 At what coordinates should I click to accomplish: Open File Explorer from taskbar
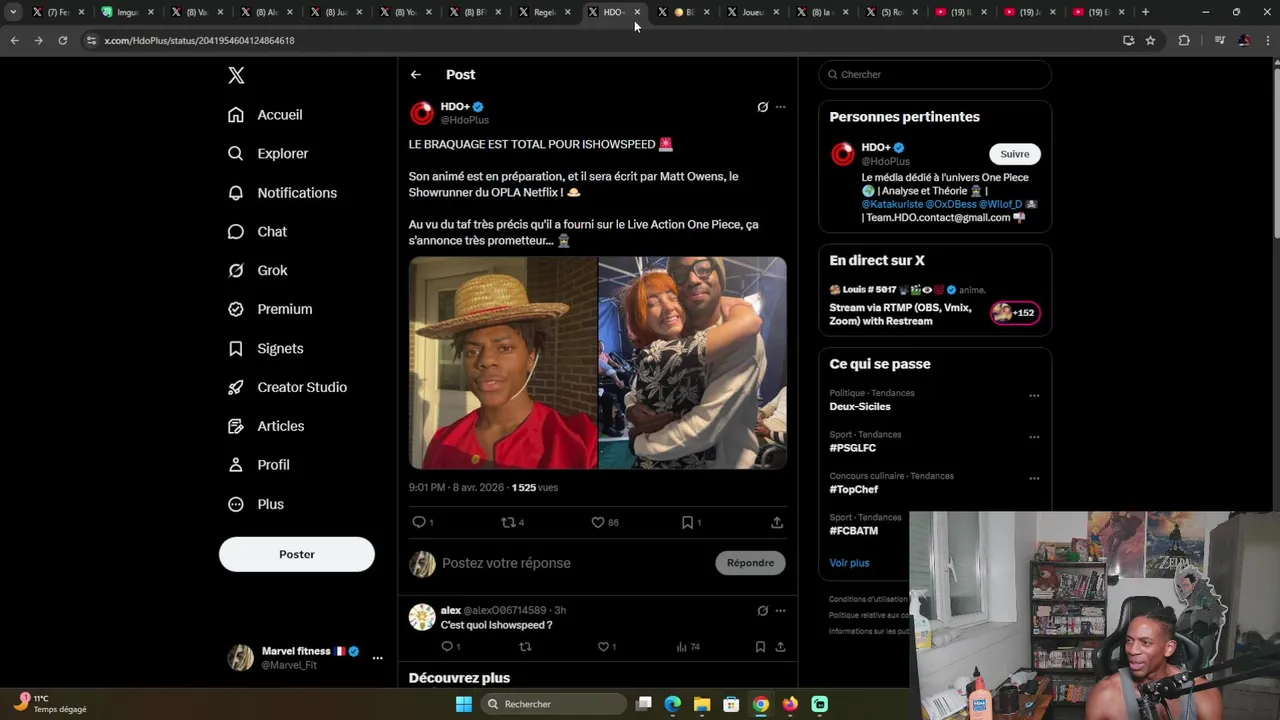pos(702,704)
